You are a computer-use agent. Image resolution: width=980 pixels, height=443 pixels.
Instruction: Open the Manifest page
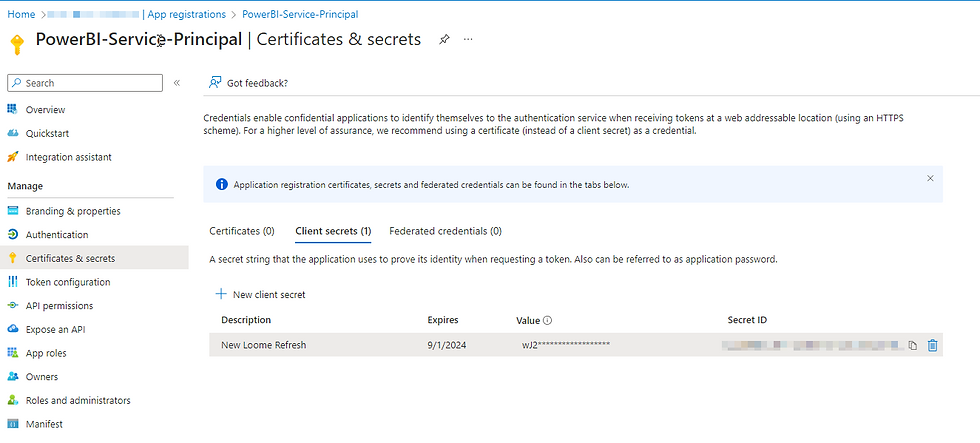pos(44,425)
